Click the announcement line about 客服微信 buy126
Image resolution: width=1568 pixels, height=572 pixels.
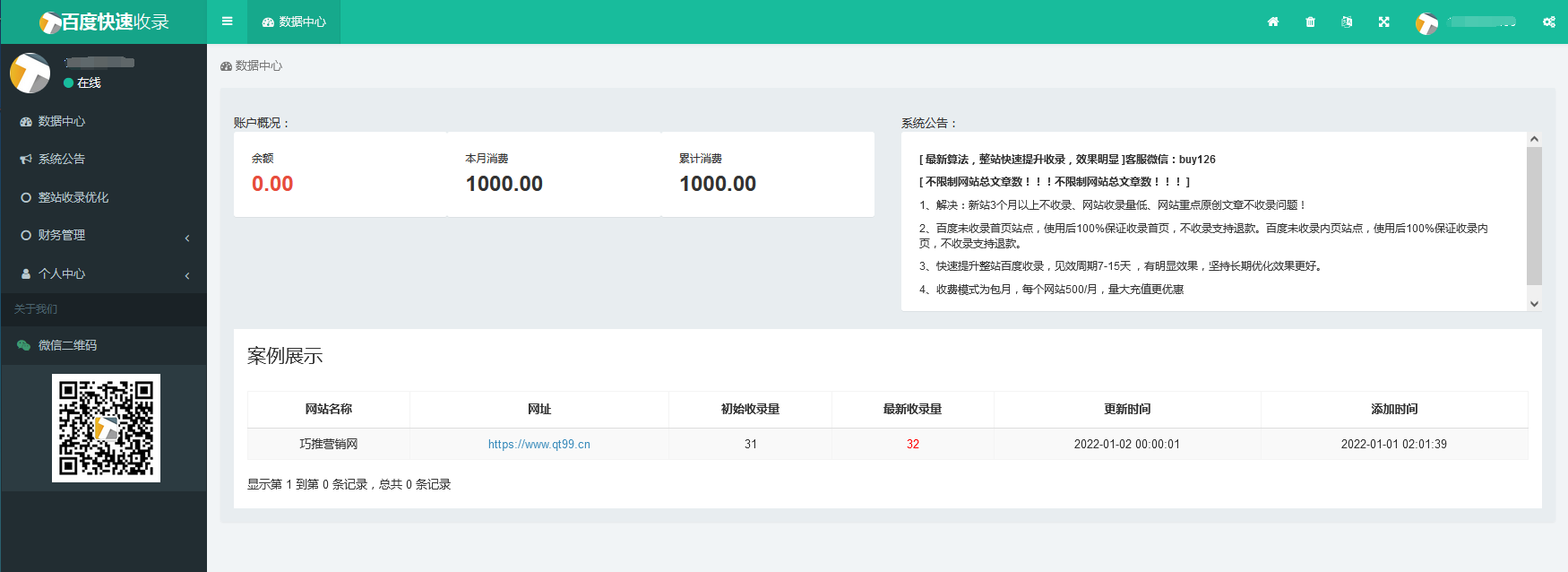click(x=1067, y=160)
